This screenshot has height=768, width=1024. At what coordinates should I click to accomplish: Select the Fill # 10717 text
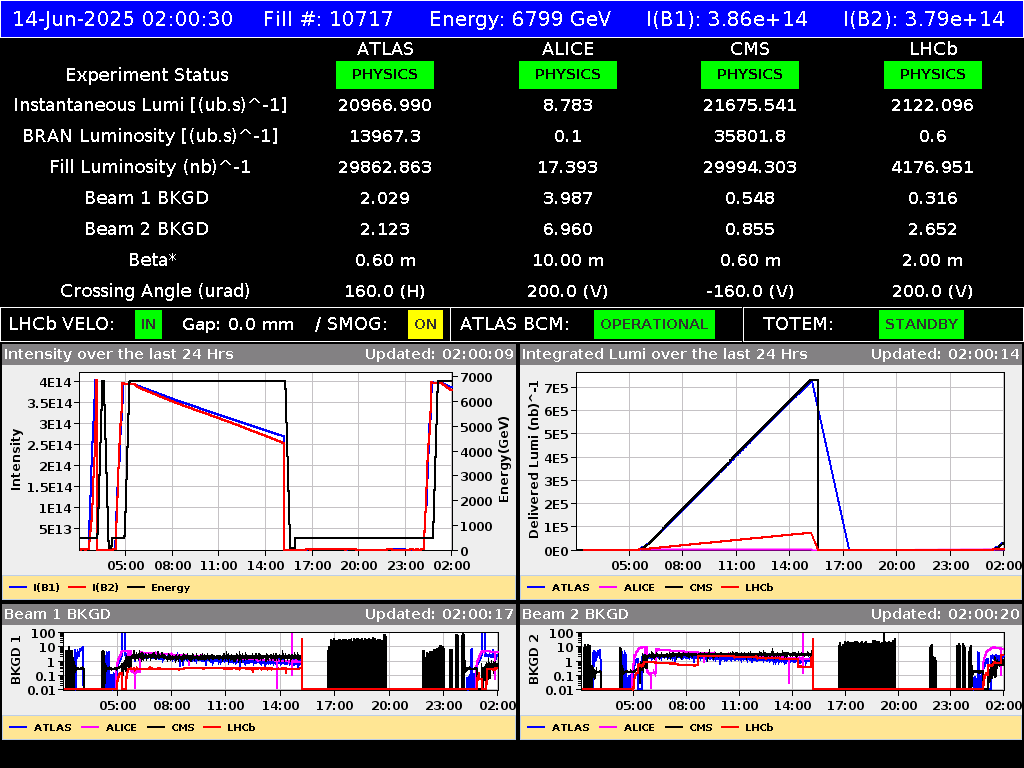pyautogui.click(x=328, y=18)
